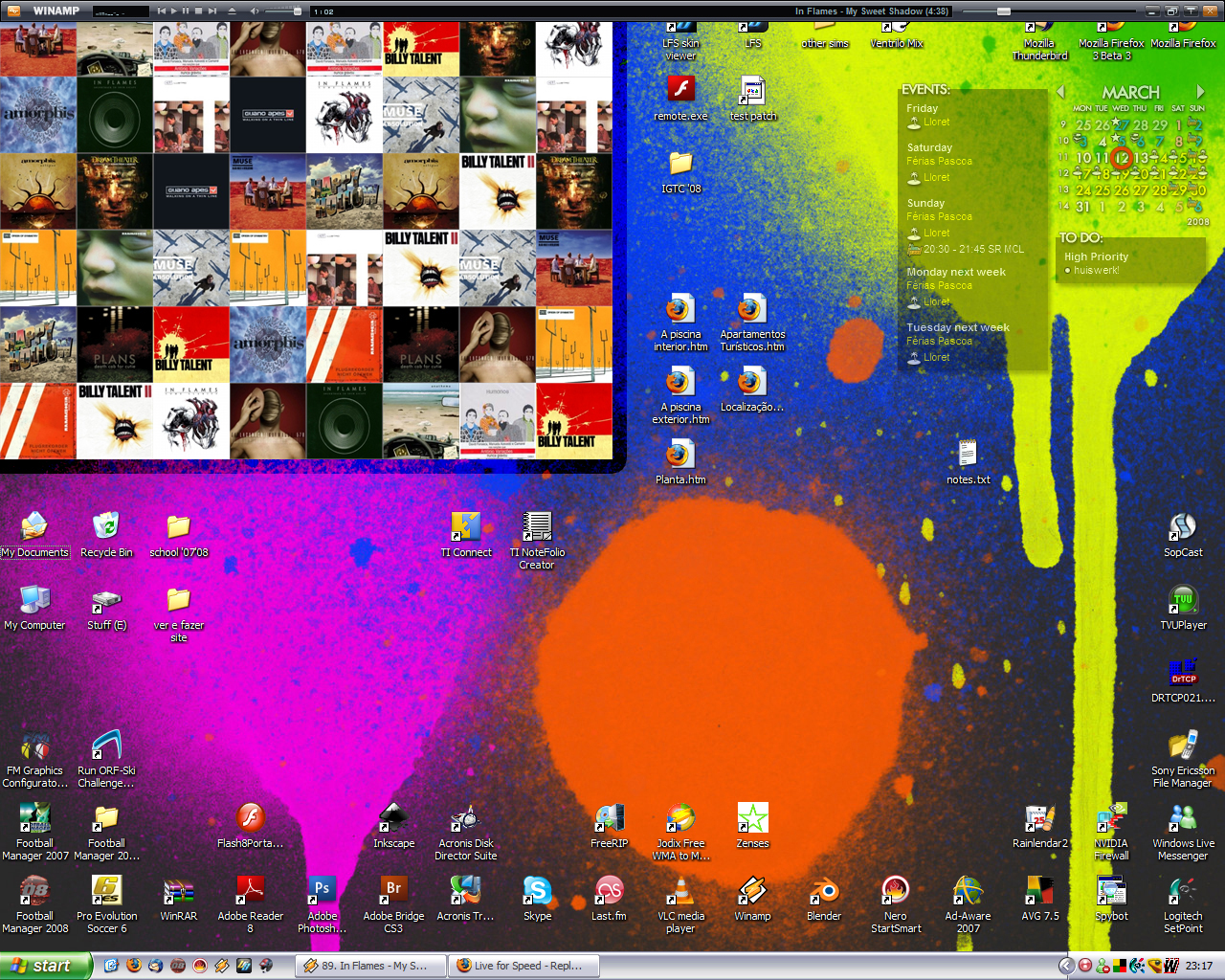The height and width of the screenshot is (980, 1225).
Task: Launch Nero StartSmart
Action: coord(896,904)
